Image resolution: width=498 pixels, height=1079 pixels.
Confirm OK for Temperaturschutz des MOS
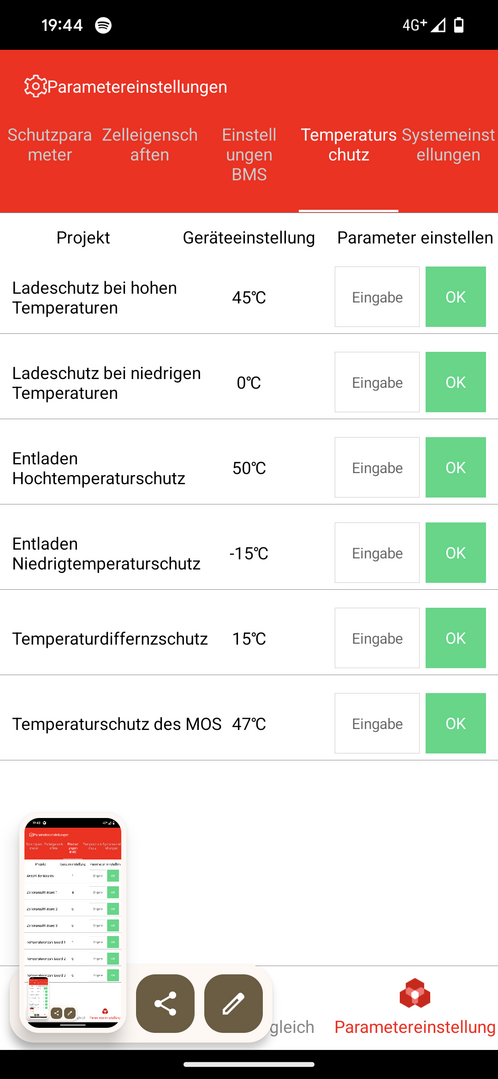455,724
